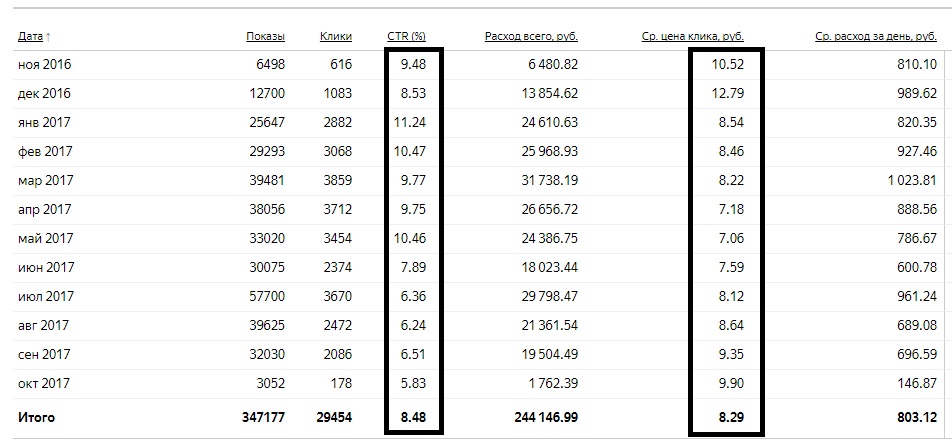This screenshot has width=952, height=445.
Task: Click the CTR (%) column header
Action: click(x=406, y=36)
